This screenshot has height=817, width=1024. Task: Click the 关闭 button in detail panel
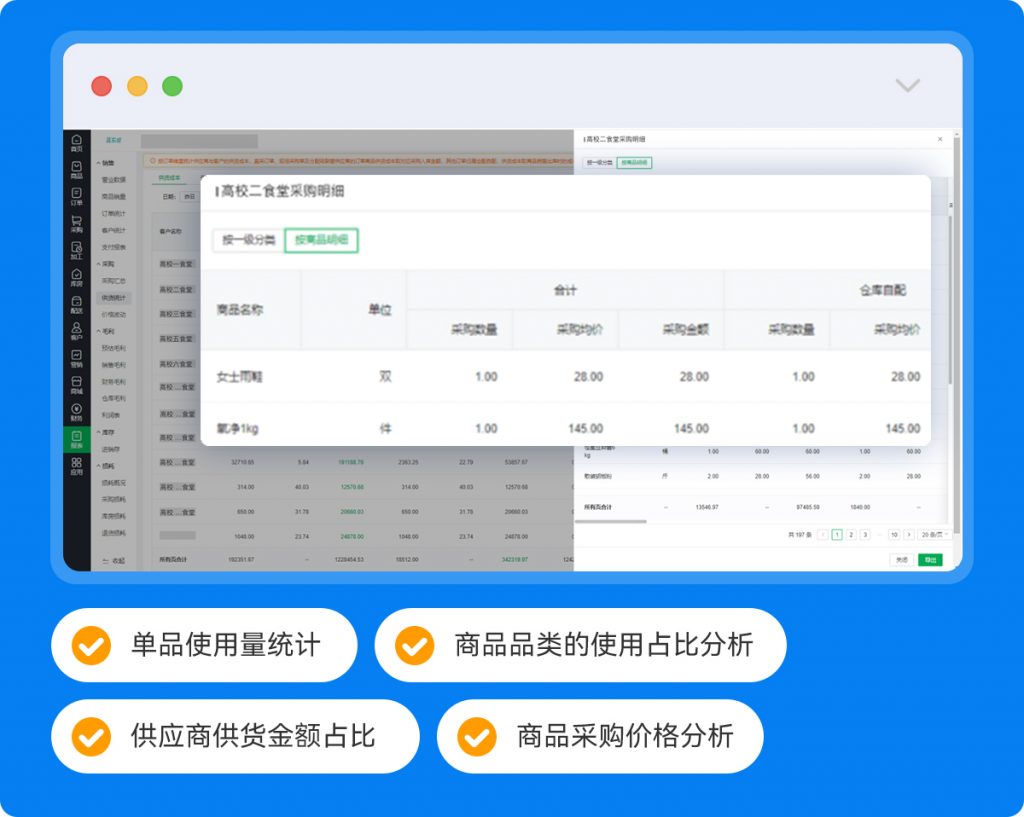[x=901, y=560]
